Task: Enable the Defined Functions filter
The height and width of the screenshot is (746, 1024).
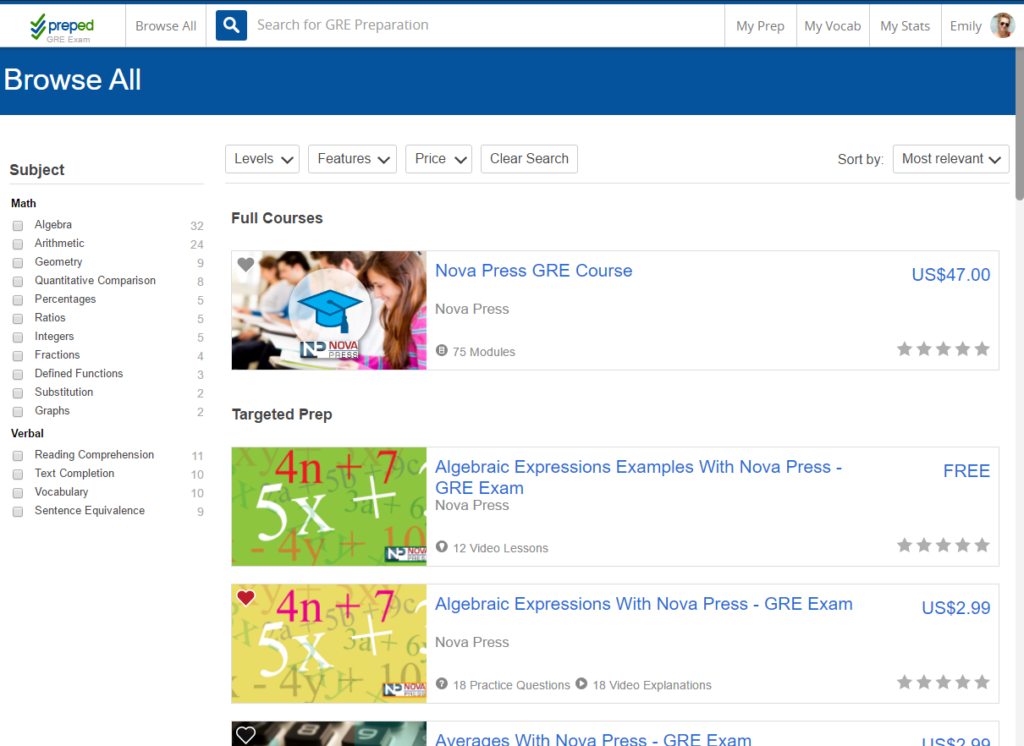Action: pos(18,374)
